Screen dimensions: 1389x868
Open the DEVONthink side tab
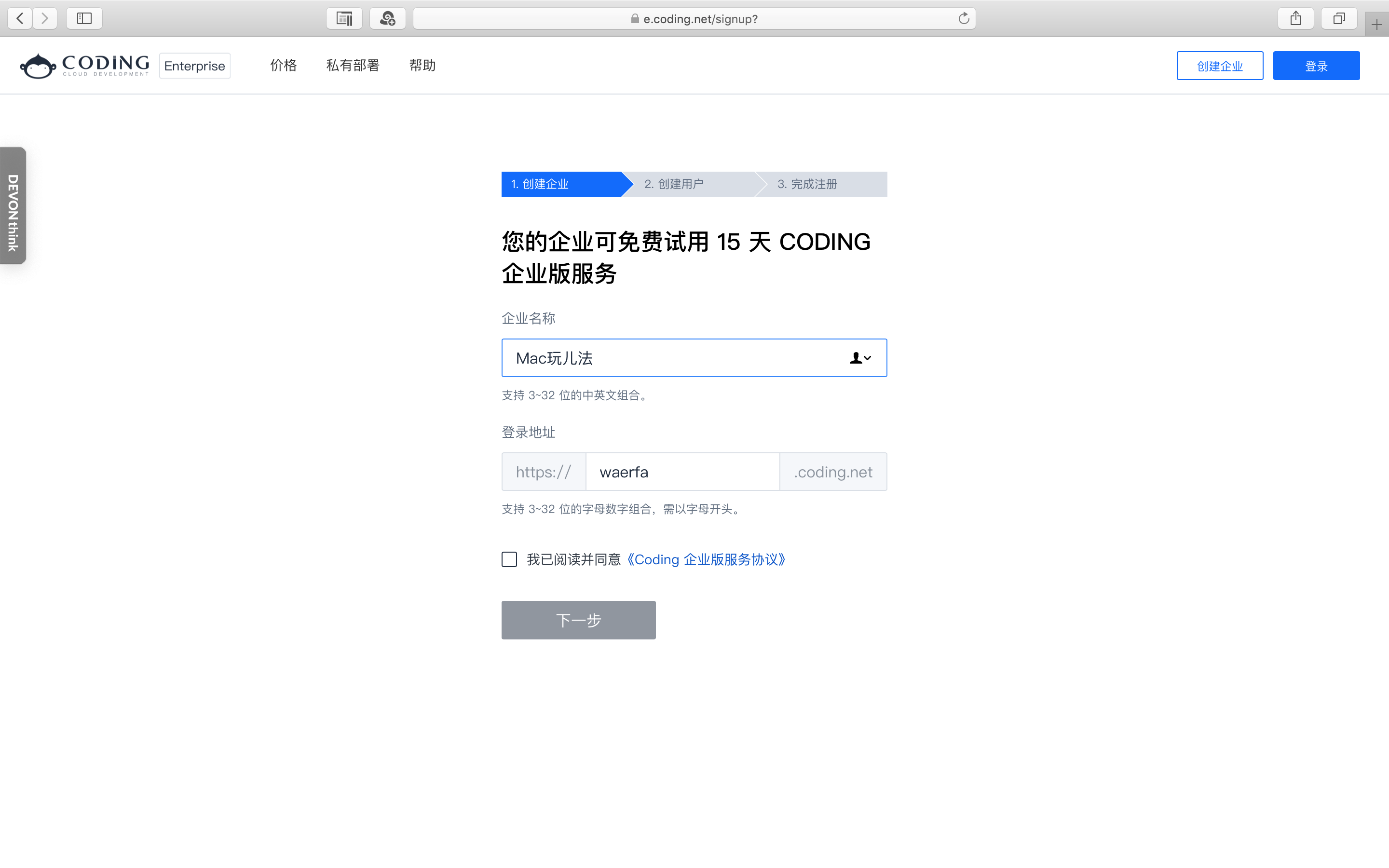(13, 205)
